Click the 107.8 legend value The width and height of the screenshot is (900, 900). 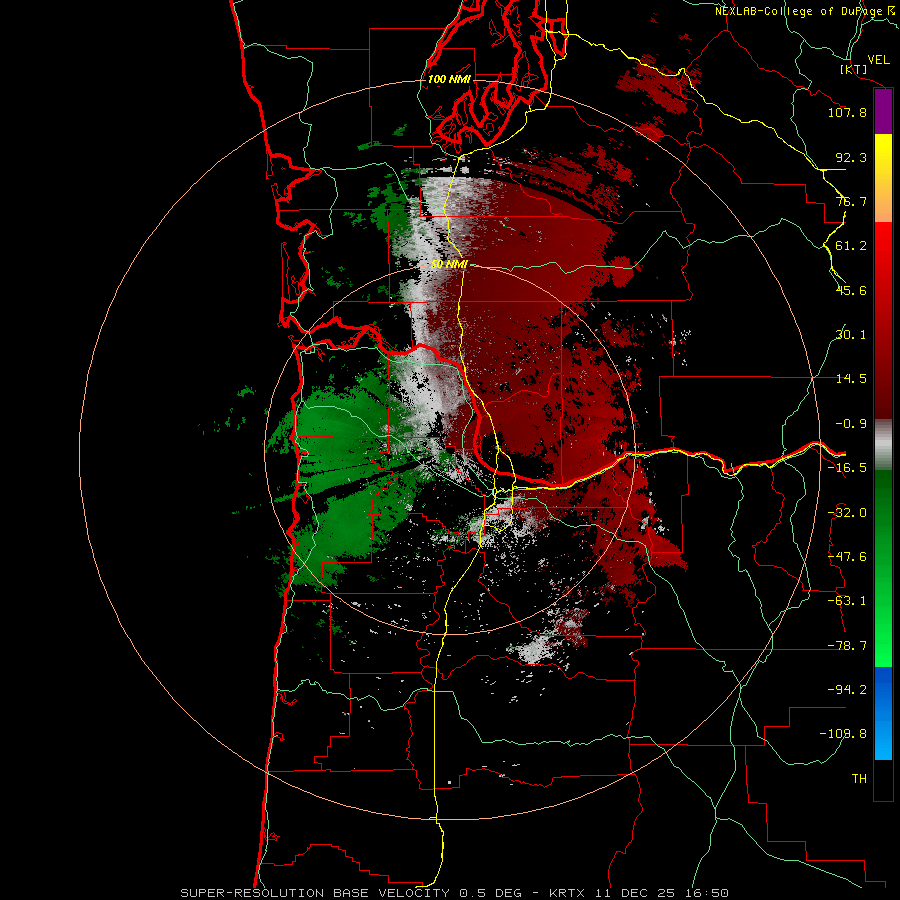847,112
